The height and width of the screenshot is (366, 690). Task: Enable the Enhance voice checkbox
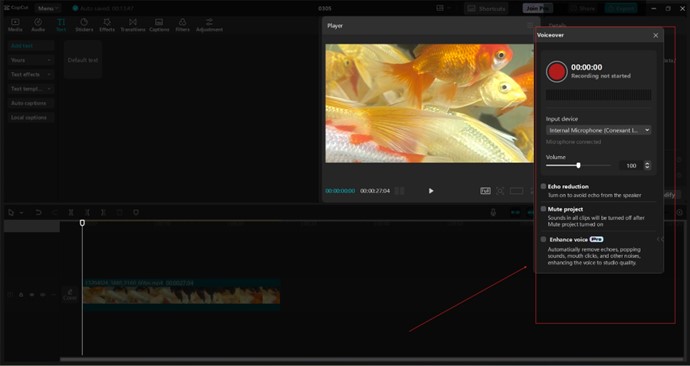(543, 239)
